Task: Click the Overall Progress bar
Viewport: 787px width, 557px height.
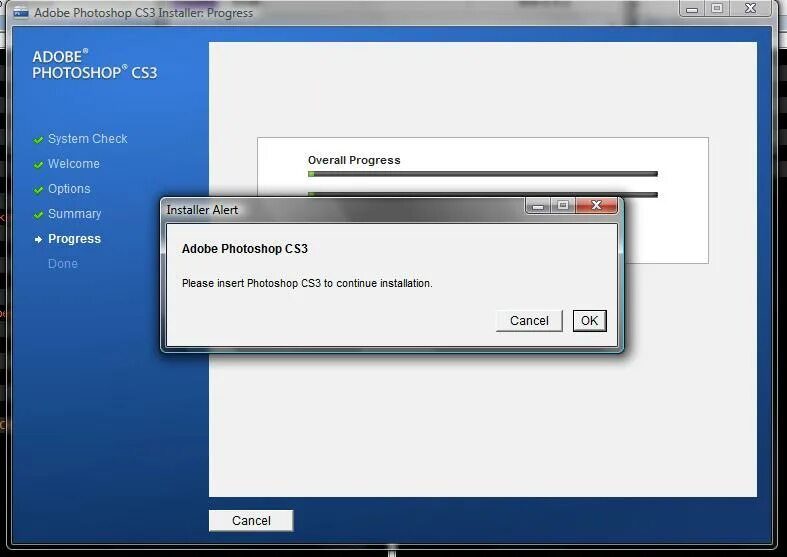Action: coord(483,174)
